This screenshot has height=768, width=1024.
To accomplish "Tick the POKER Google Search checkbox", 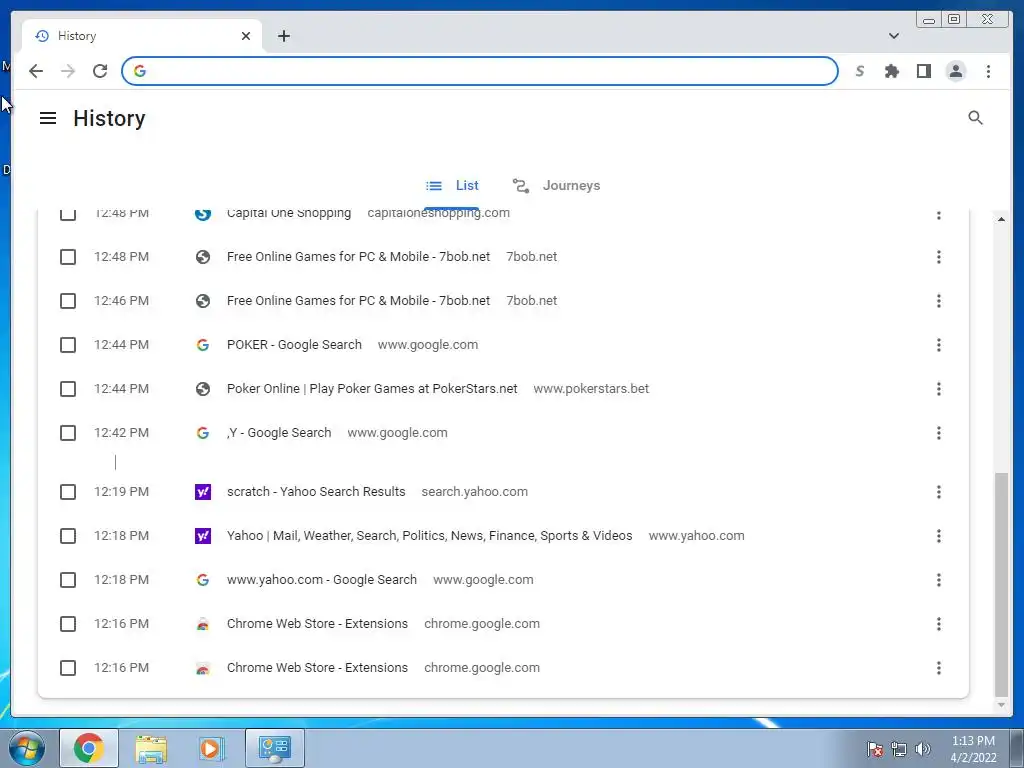I will coord(68,345).
